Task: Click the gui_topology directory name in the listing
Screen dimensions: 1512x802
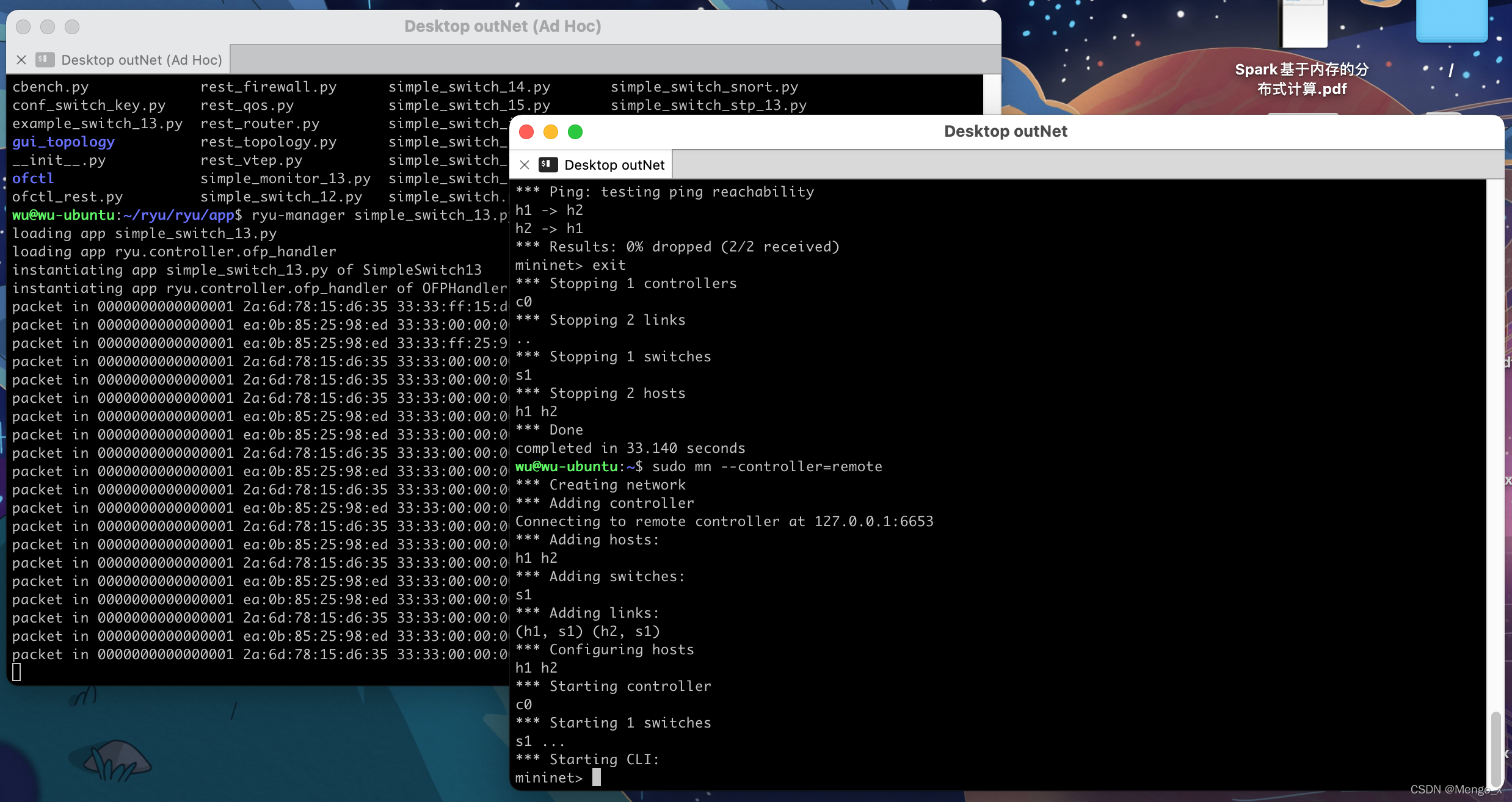Action: pos(63,142)
